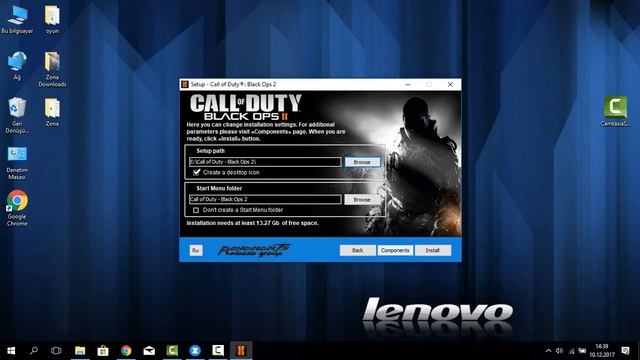Open the Zona folder icon
Viewport: 640px width, 360px height.
pos(52,112)
